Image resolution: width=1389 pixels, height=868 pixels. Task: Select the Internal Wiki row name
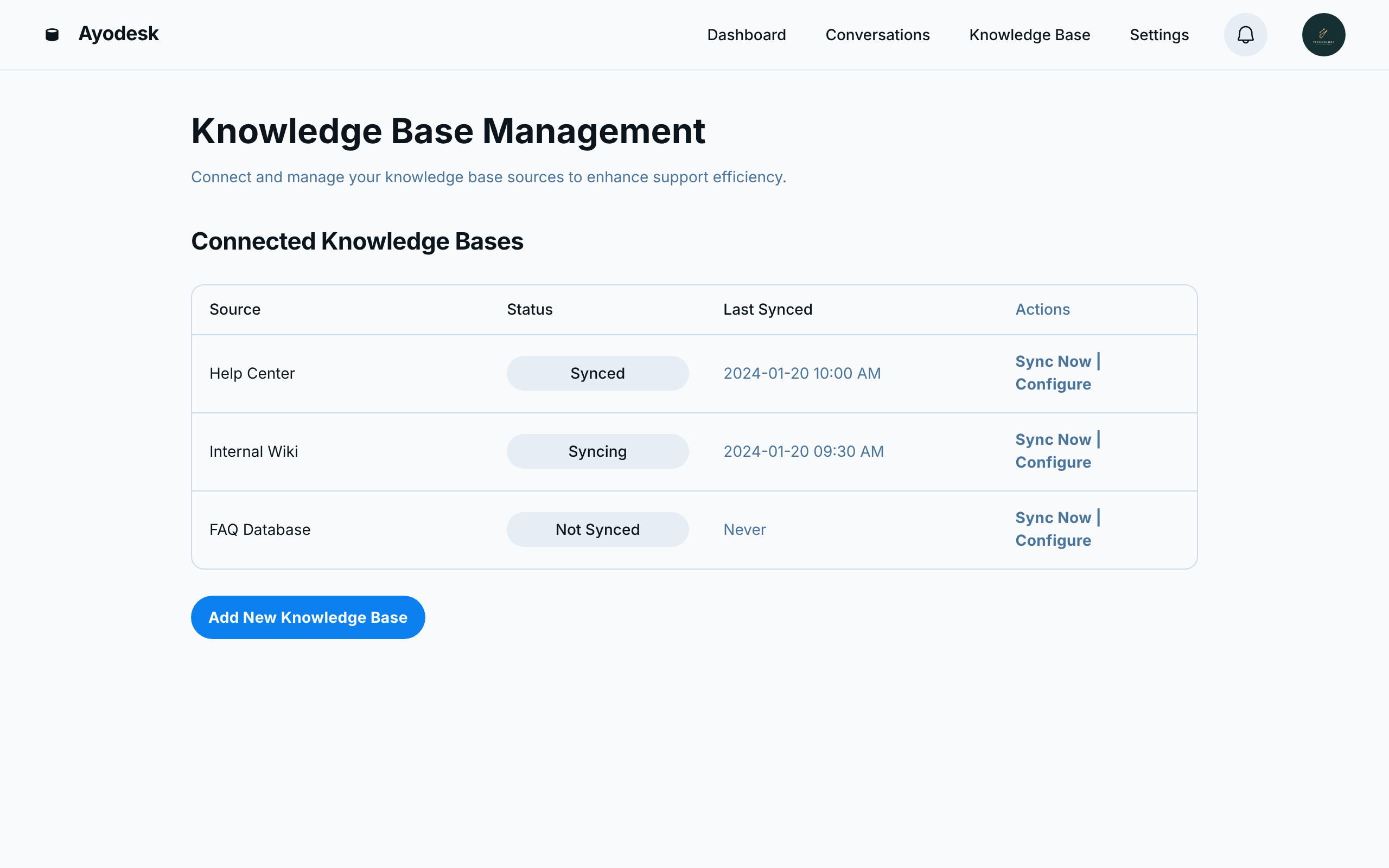(254, 451)
